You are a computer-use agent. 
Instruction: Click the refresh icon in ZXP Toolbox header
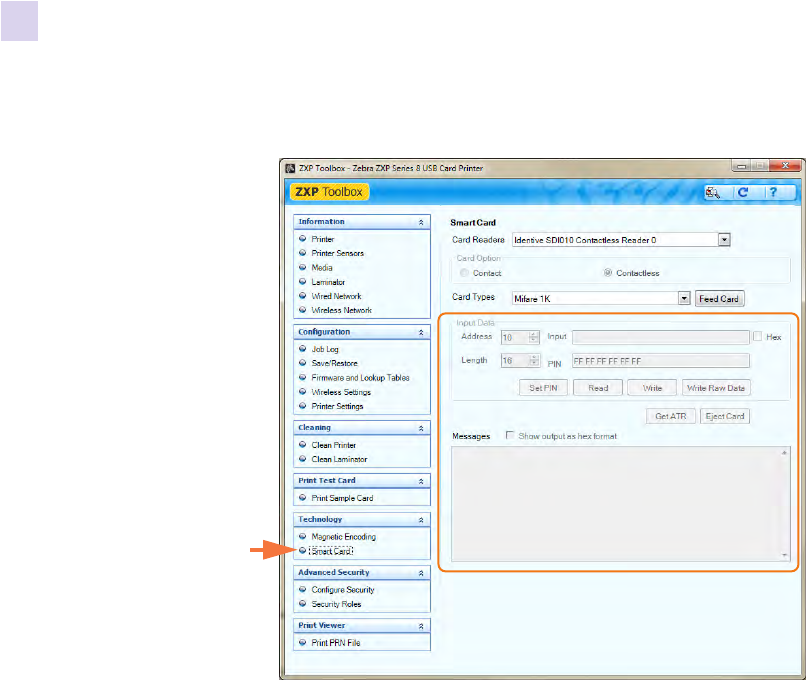click(743, 192)
